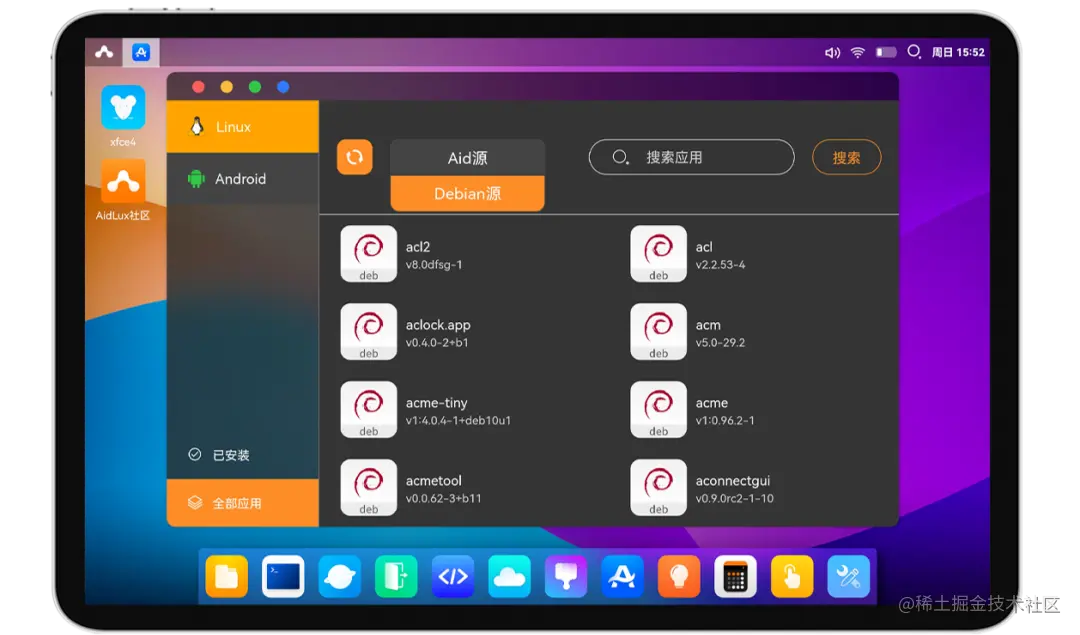Click the acmetool package name

433,480
